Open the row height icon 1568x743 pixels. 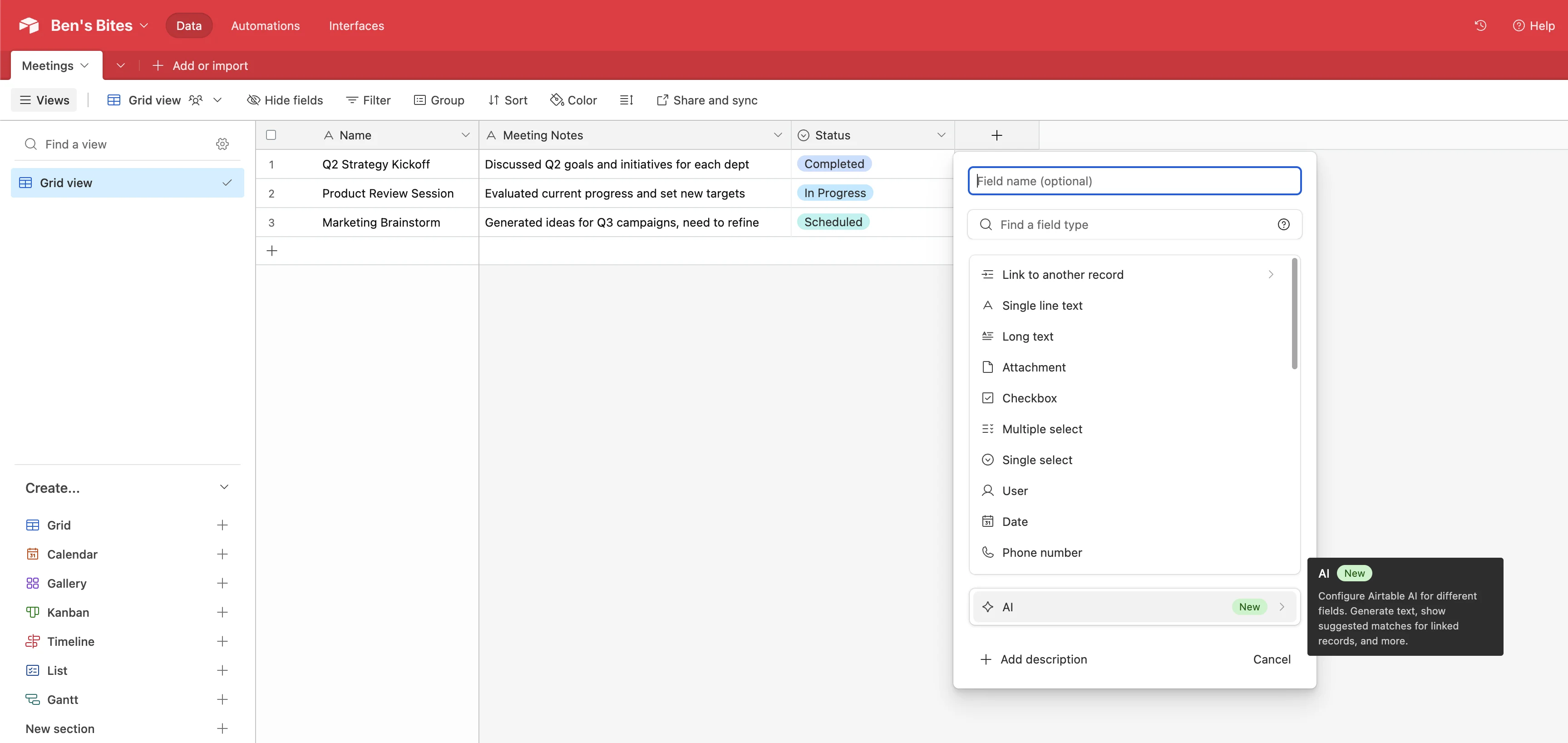(x=626, y=100)
